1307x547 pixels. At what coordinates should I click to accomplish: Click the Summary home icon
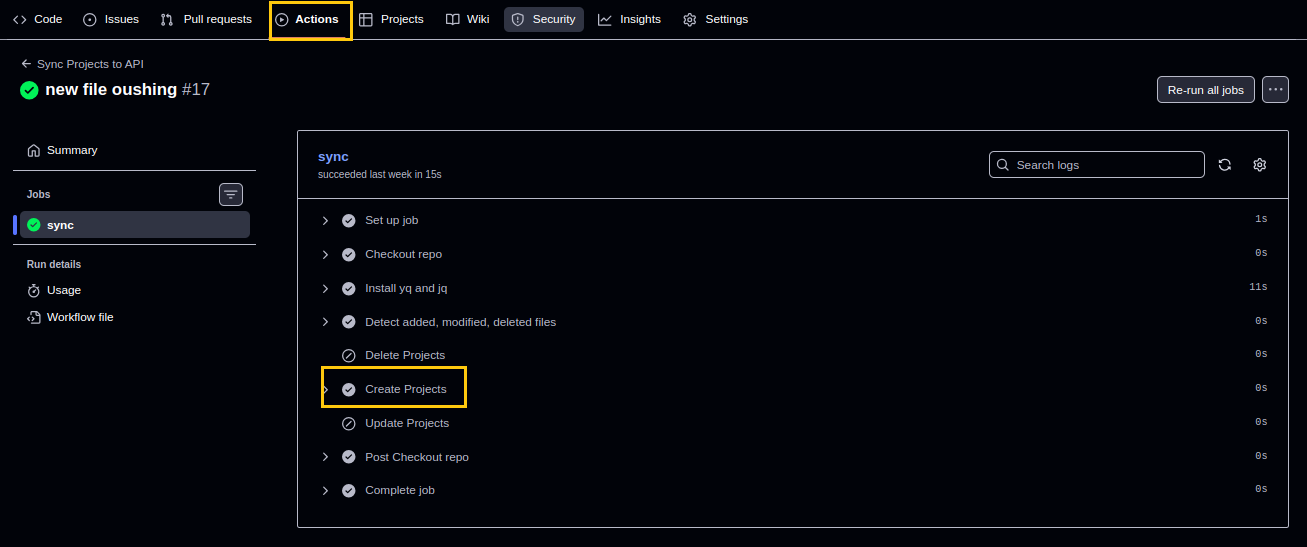(x=34, y=150)
